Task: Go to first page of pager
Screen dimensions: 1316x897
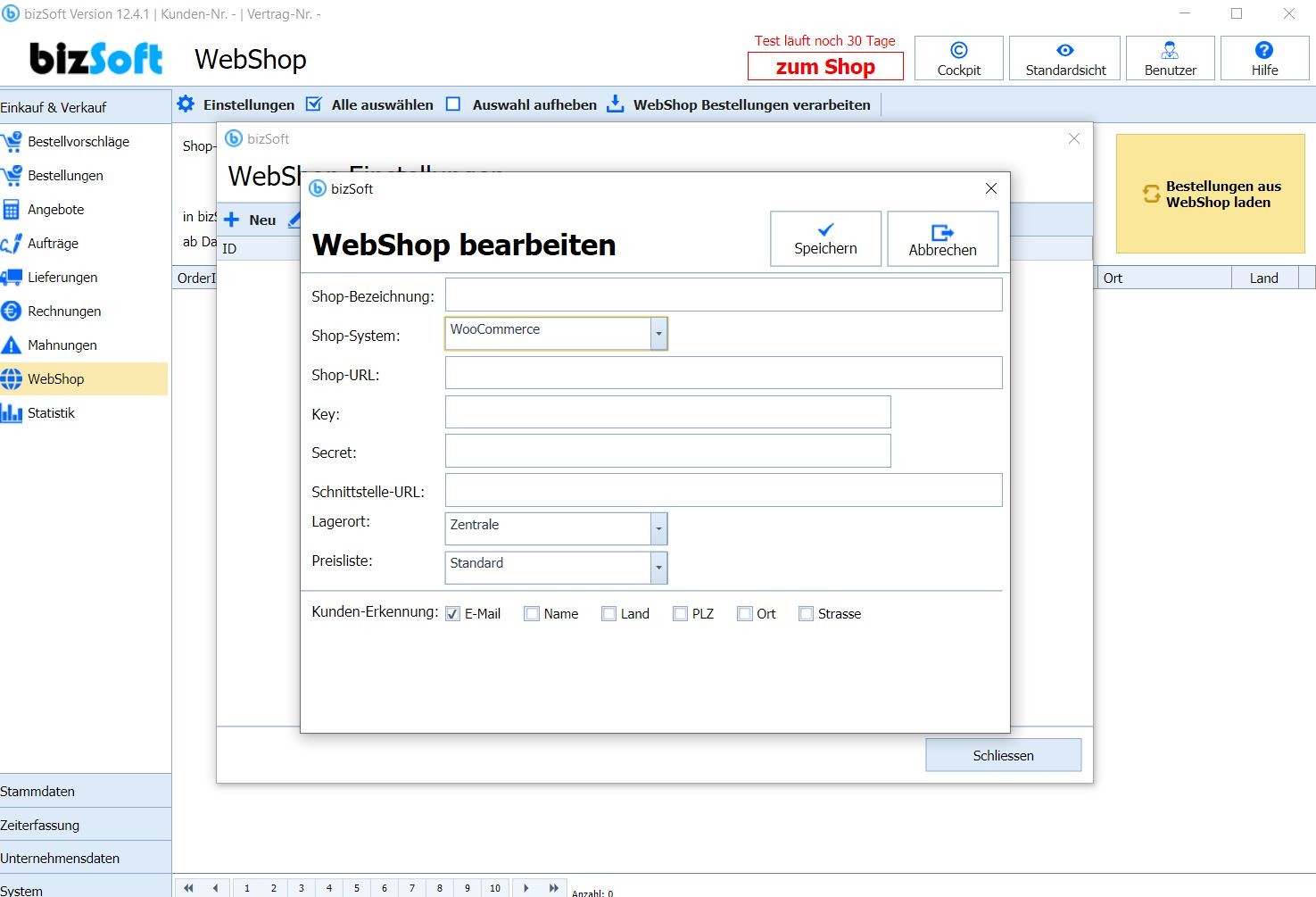Action: [x=188, y=888]
